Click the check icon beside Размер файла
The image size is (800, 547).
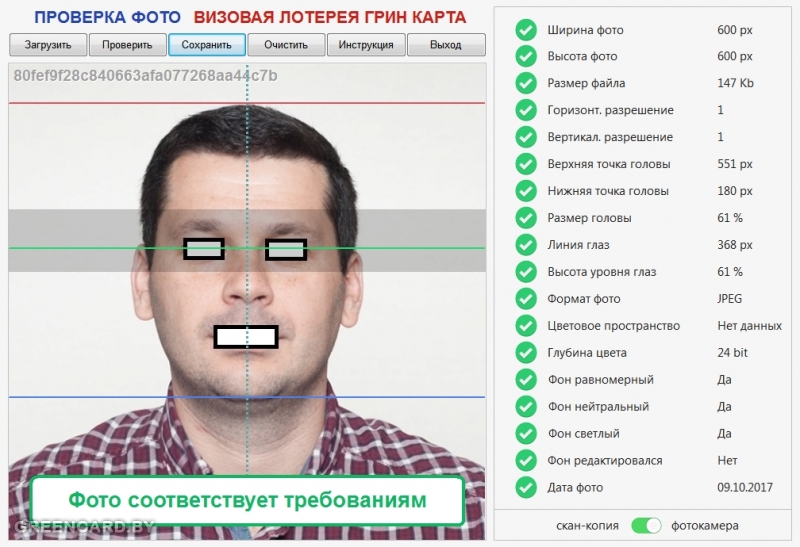click(x=526, y=84)
